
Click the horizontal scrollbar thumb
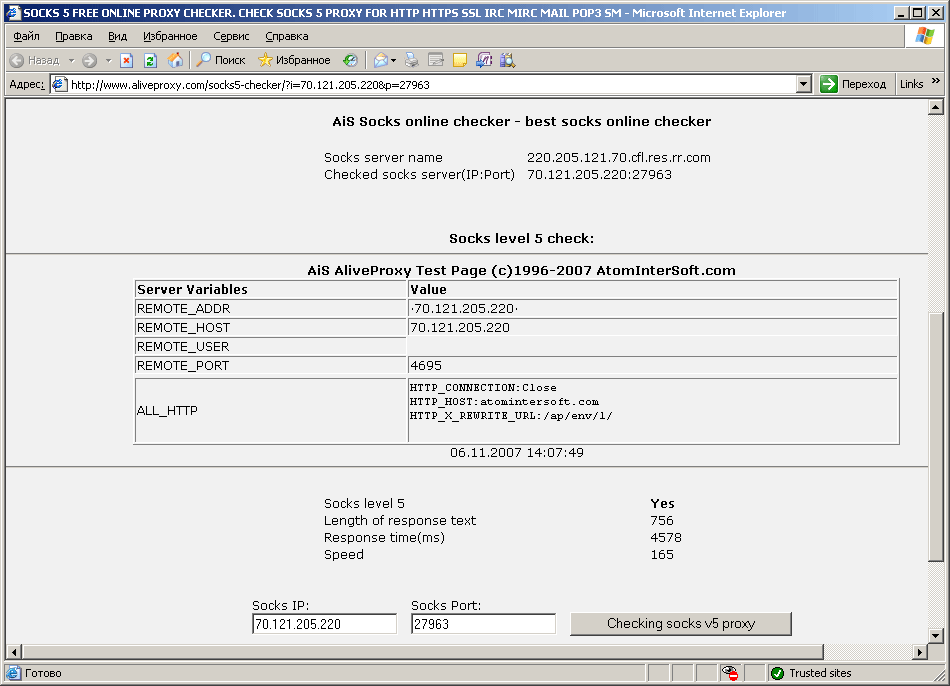pyautogui.click(x=423, y=652)
